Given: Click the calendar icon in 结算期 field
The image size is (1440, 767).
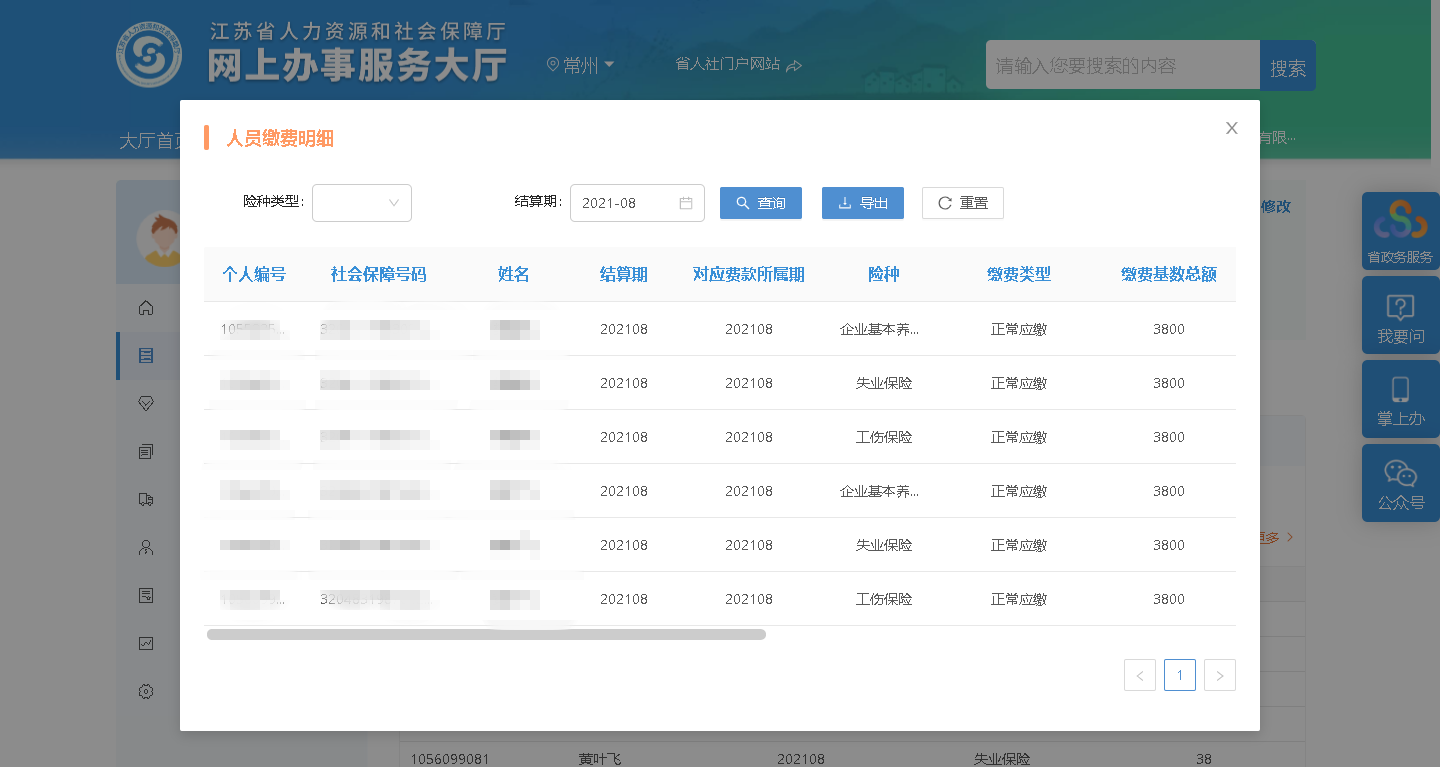Looking at the screenshot, I should (x=686, y=203).
